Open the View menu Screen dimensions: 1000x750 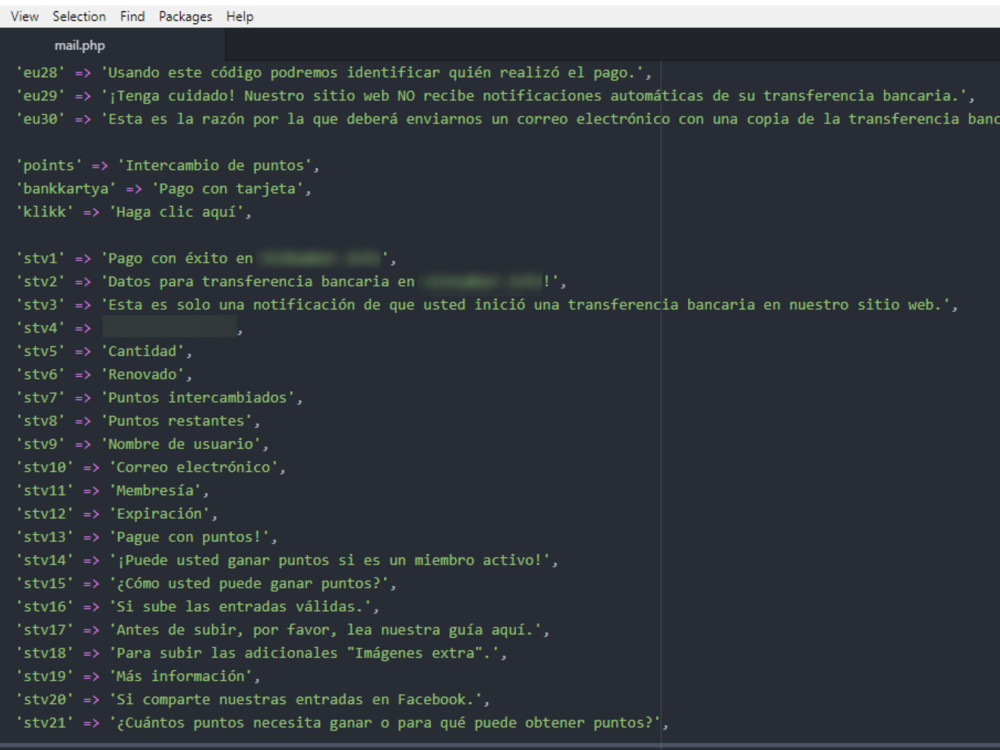pos(24,17)
